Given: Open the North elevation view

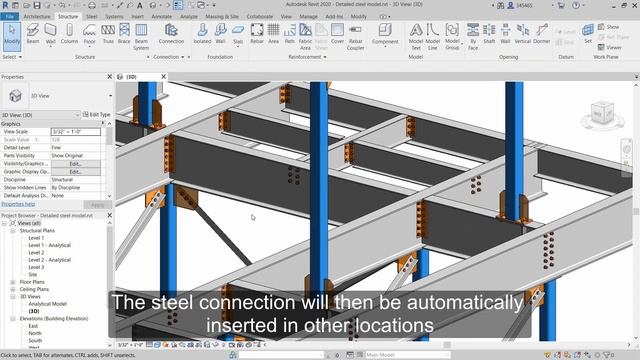Looking at the screenshot, I should click(35, 333).
